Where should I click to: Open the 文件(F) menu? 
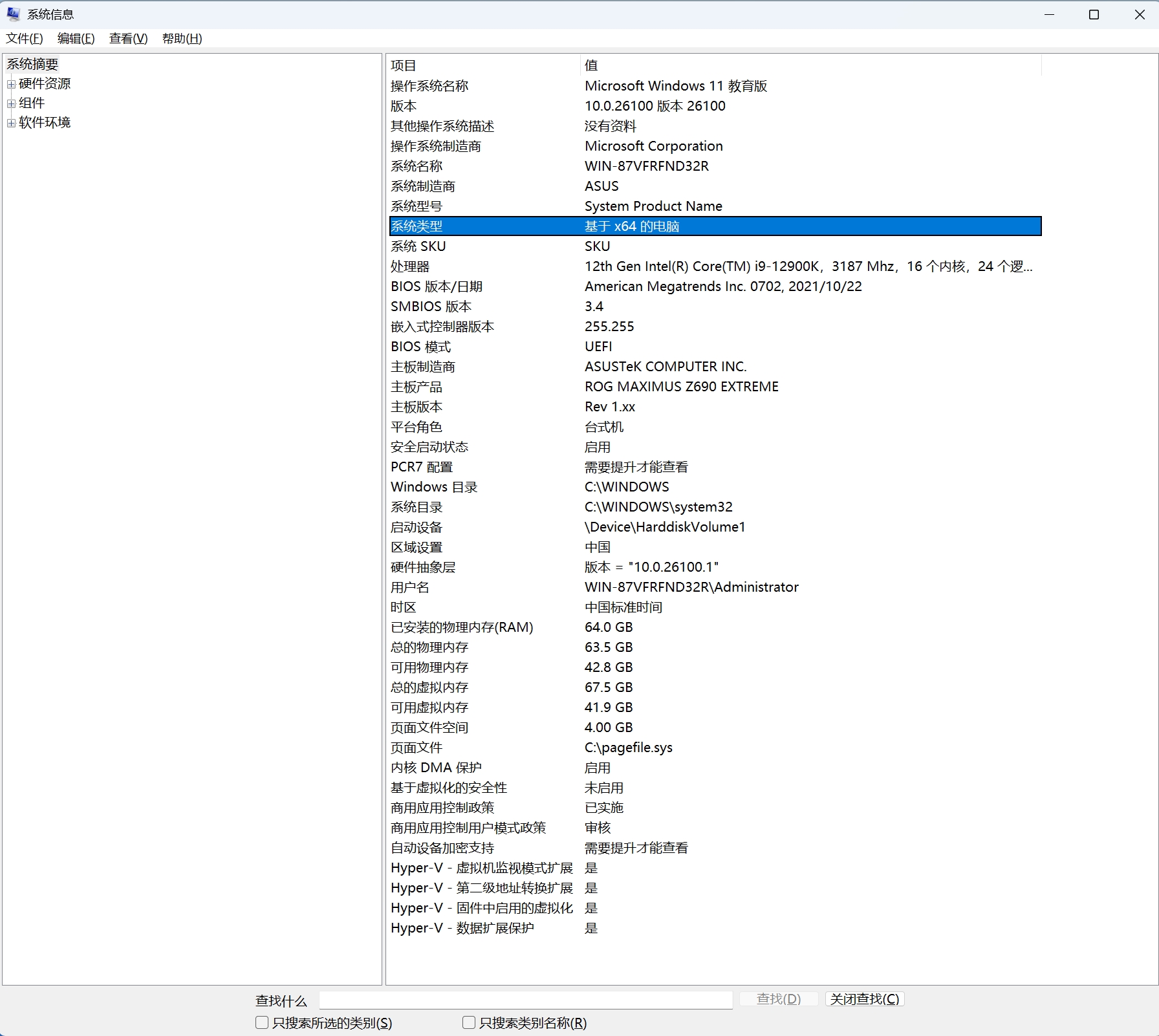(25, 39)
